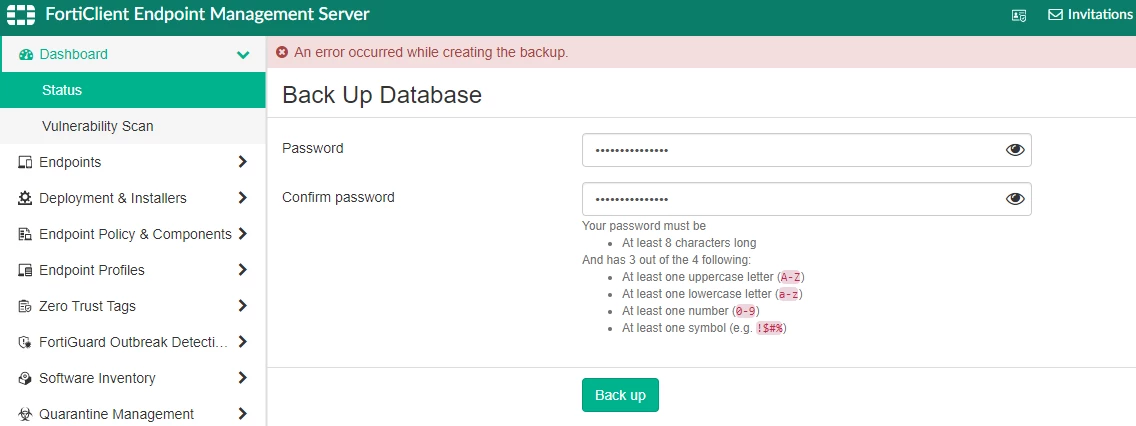
Task: Open the Zero Trust Tags label
Action: pyautogui.click(x=88, y=306)
